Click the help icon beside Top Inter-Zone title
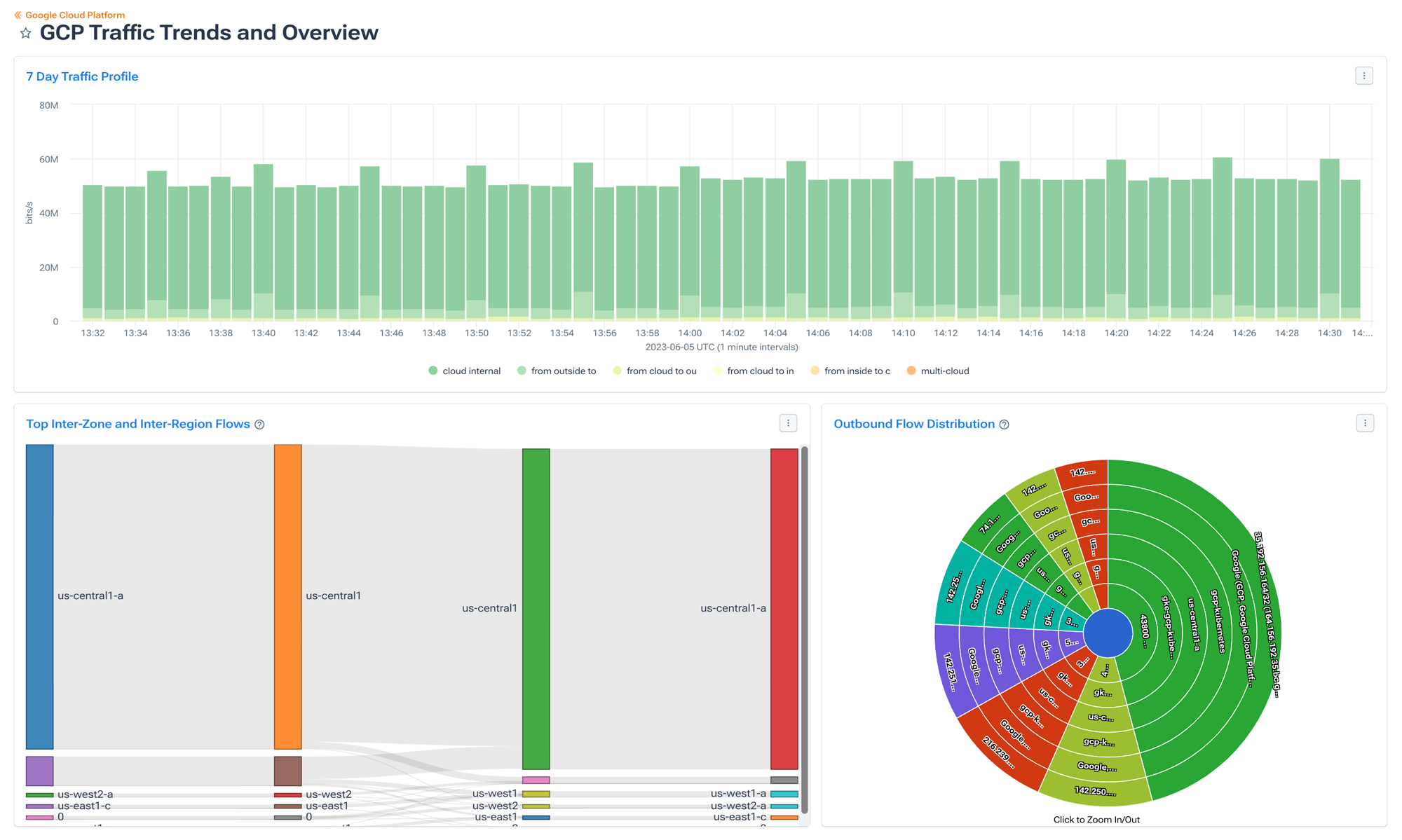The height and width of the screenshot is (840, 1402). [259, 424]
